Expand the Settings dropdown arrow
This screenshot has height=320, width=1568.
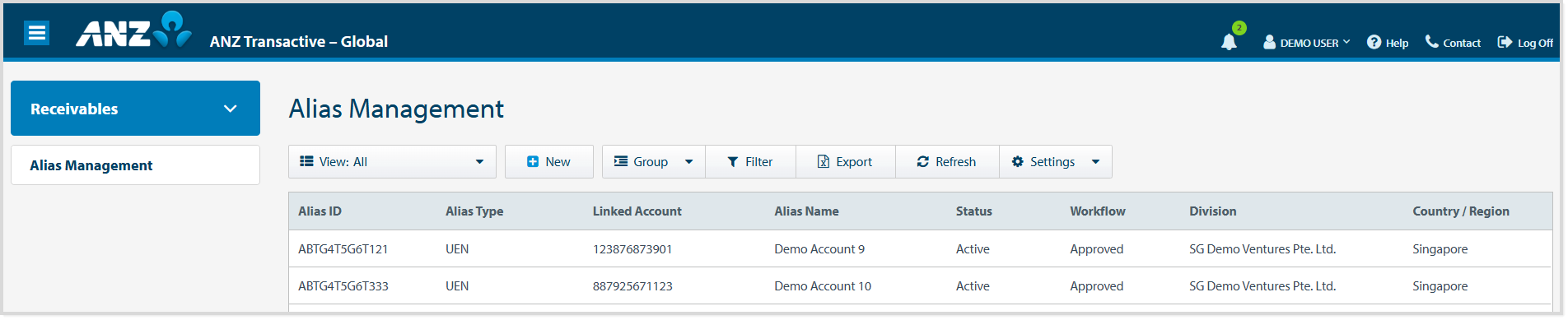coord(1096,162)
